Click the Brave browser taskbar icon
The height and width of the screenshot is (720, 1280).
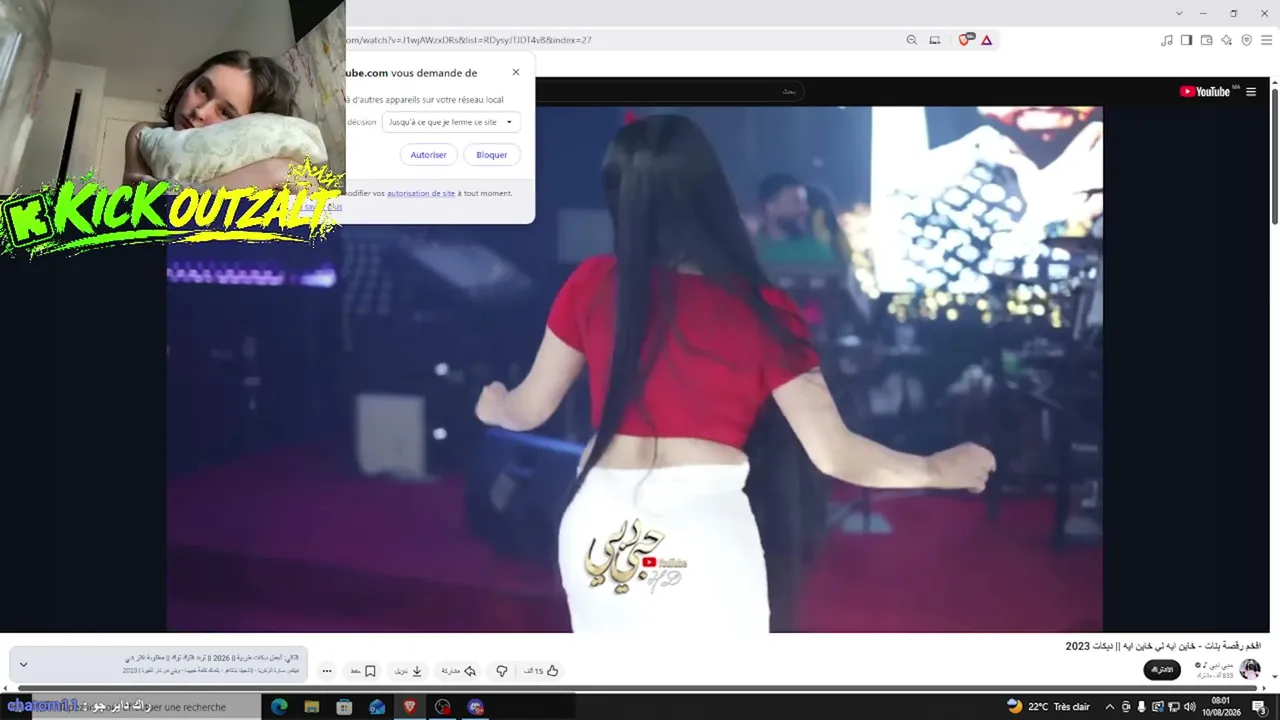(410, 707)
